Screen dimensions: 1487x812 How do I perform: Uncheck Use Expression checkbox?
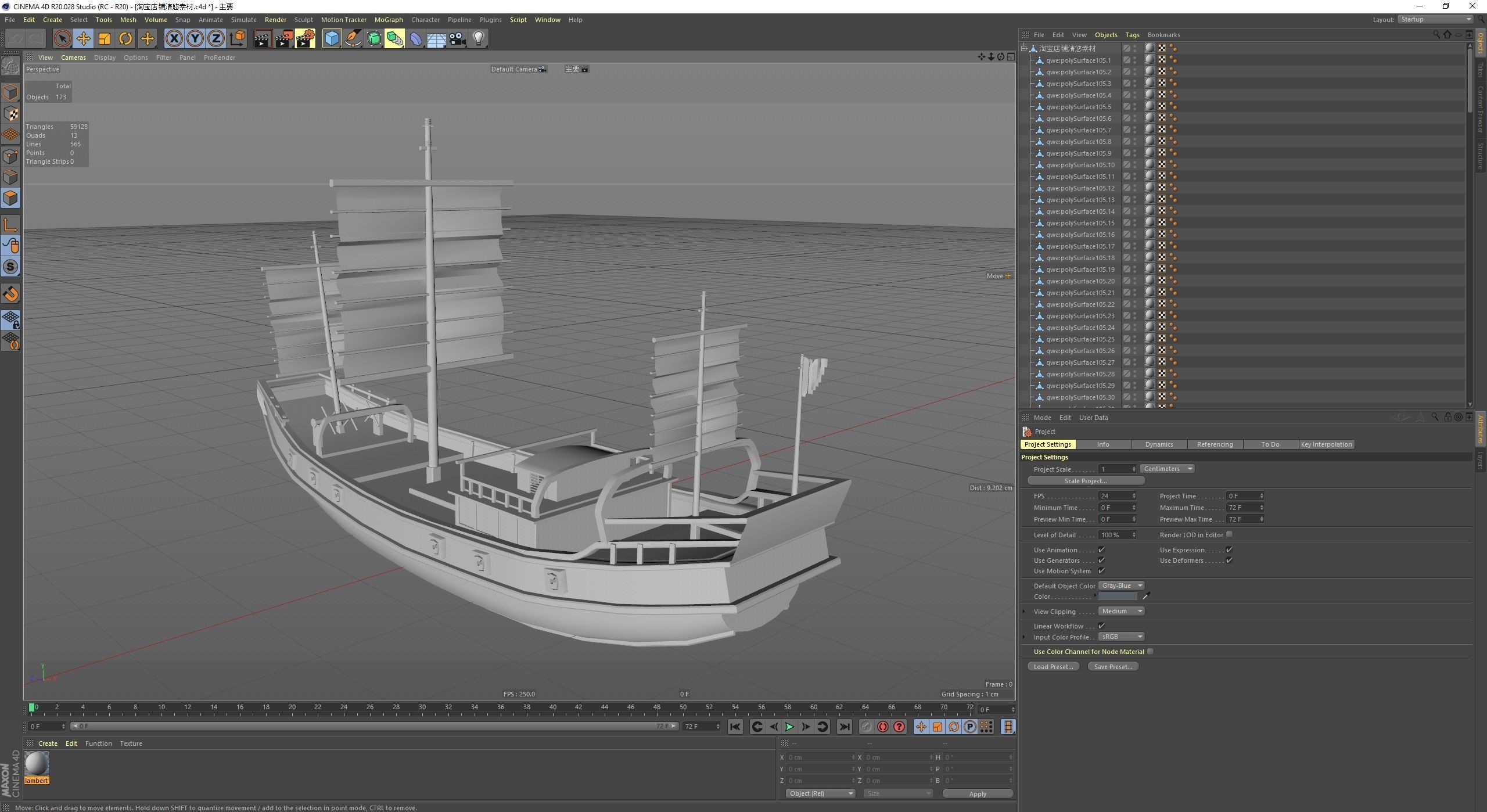1229,549
